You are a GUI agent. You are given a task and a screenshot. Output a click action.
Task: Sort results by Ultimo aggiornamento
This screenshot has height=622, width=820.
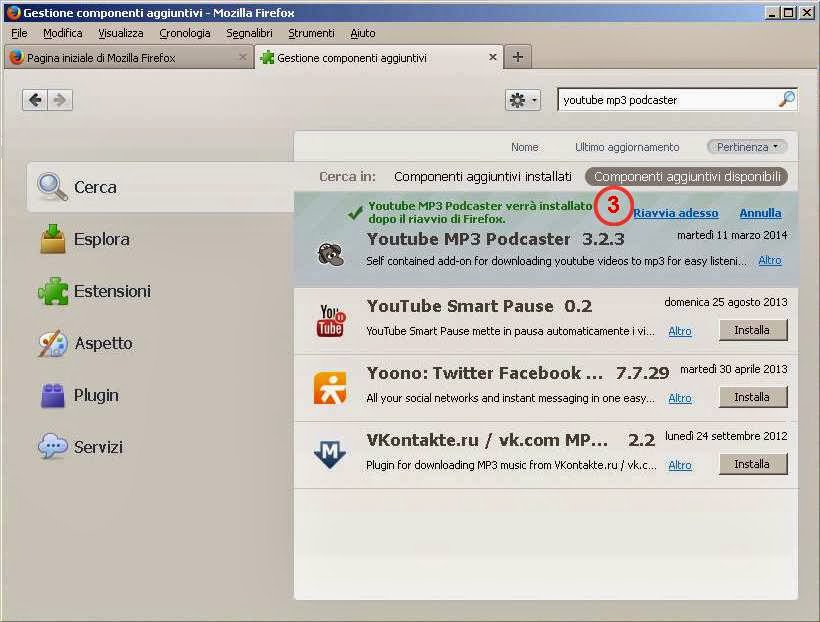point(627,147)
